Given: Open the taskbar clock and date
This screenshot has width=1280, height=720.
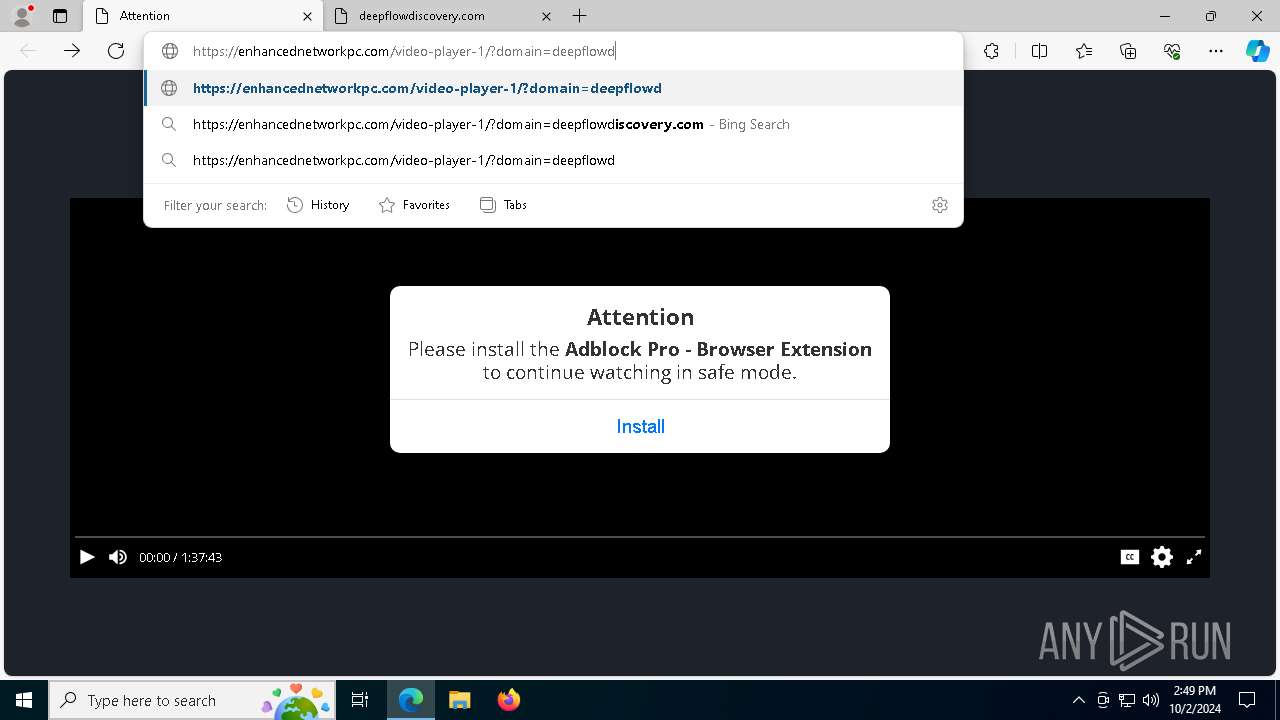Looking at the screenshot, I should pos(1194,700).
